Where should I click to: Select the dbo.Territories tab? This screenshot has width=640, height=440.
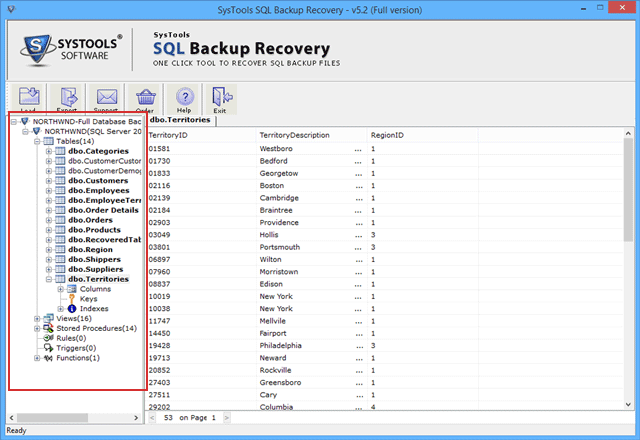180,120
